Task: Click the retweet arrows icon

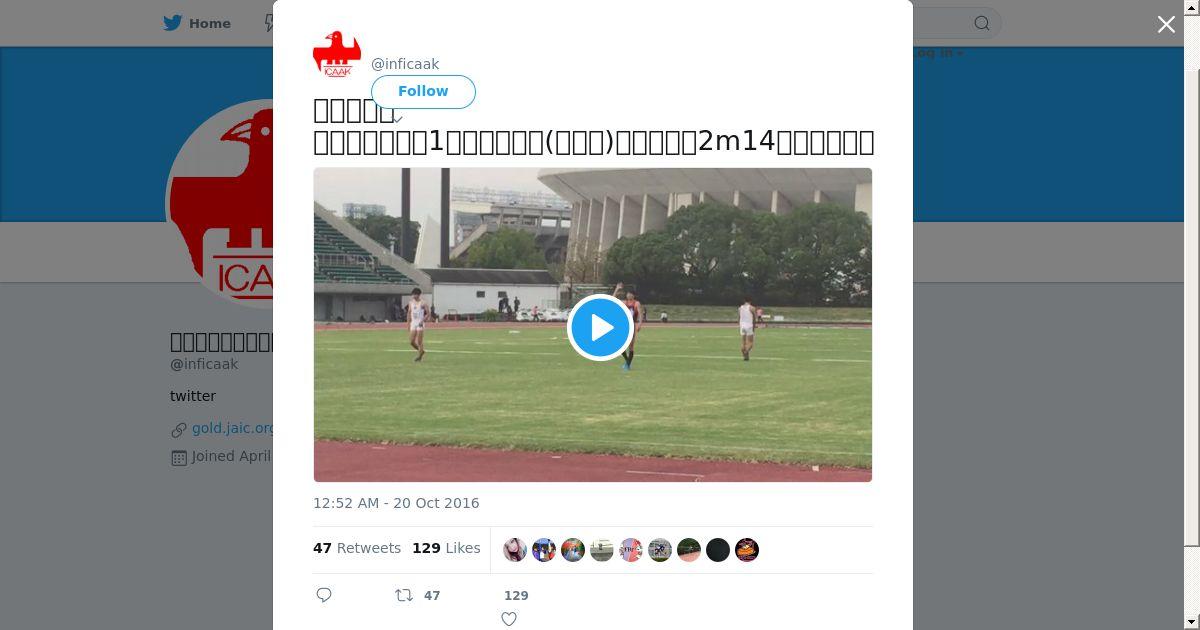Action: click(x=404, y=595)
